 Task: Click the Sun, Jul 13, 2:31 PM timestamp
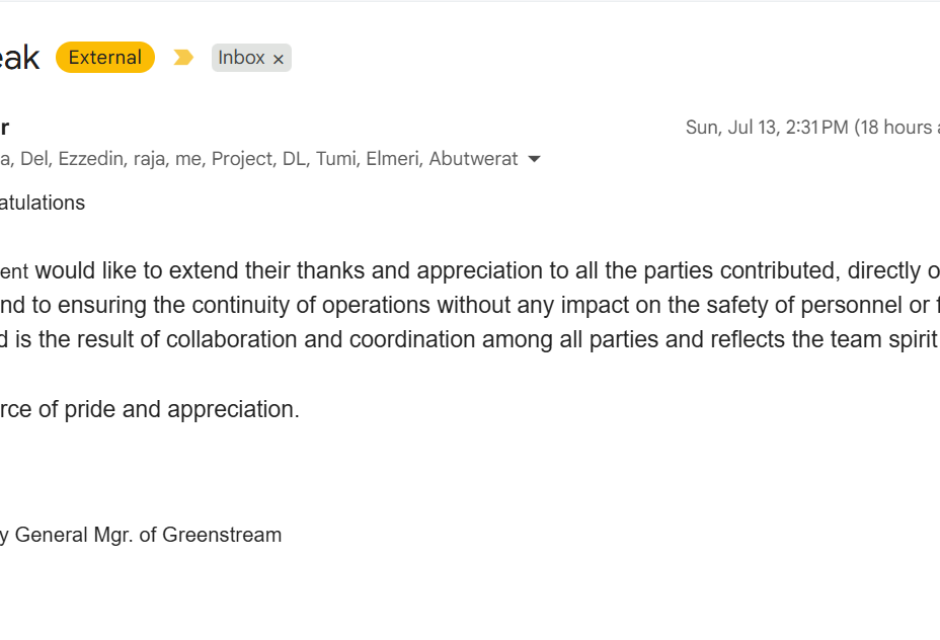pos(767,127)
